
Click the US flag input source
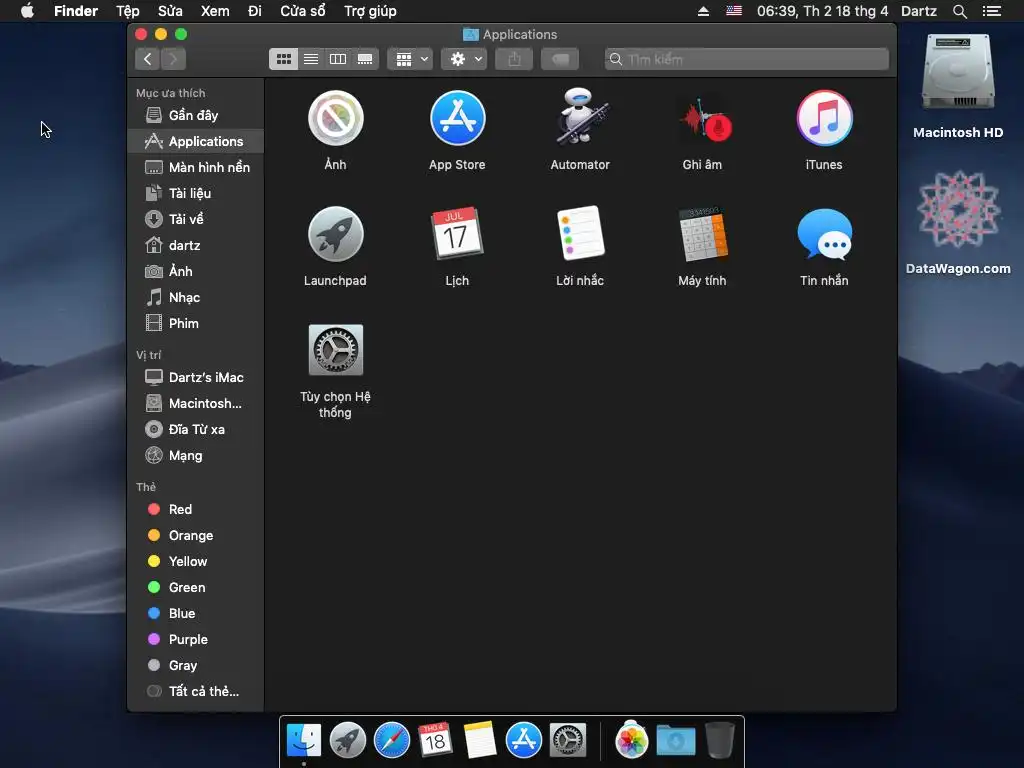tap(734, 10)
